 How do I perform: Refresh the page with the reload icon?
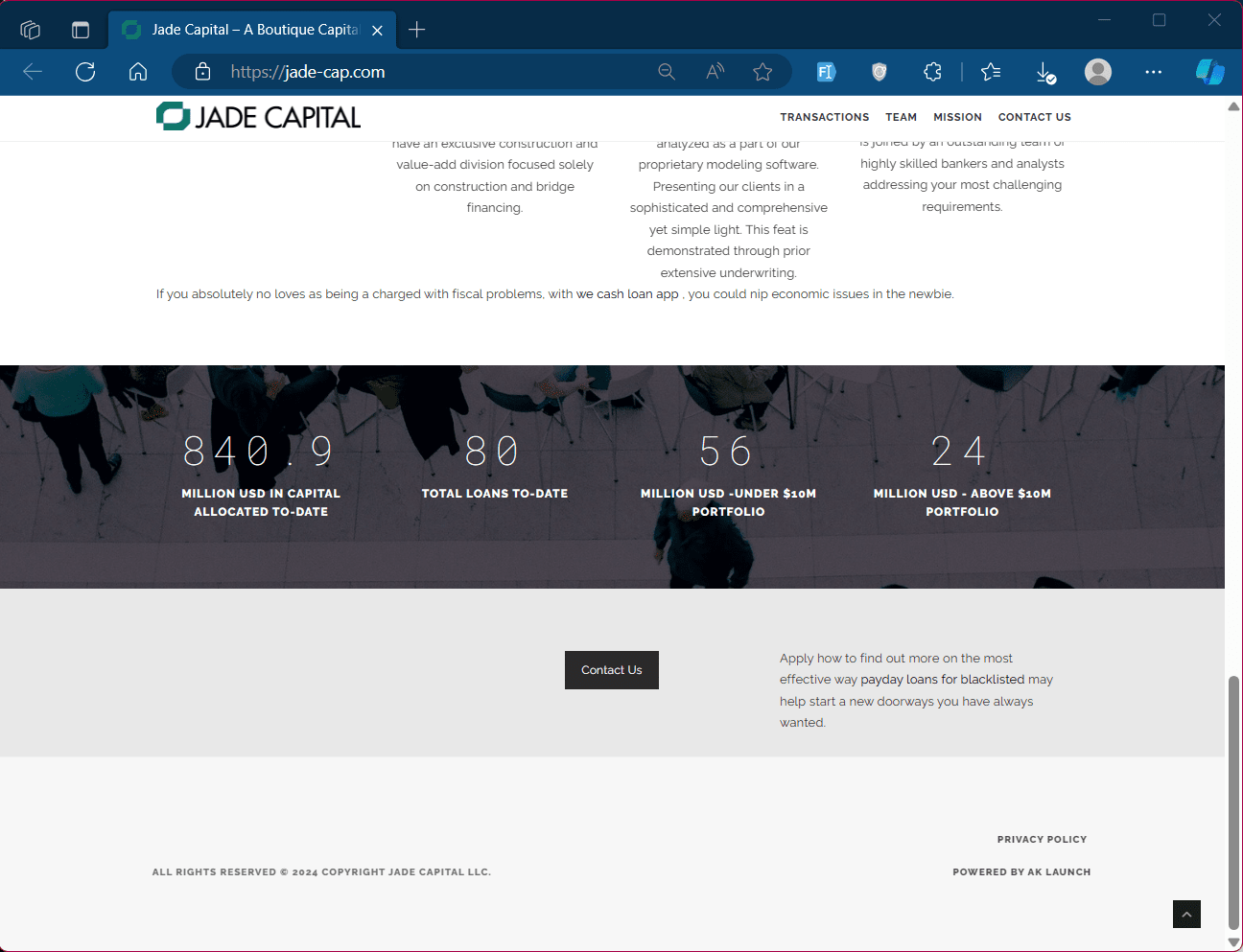pos(85,72)
